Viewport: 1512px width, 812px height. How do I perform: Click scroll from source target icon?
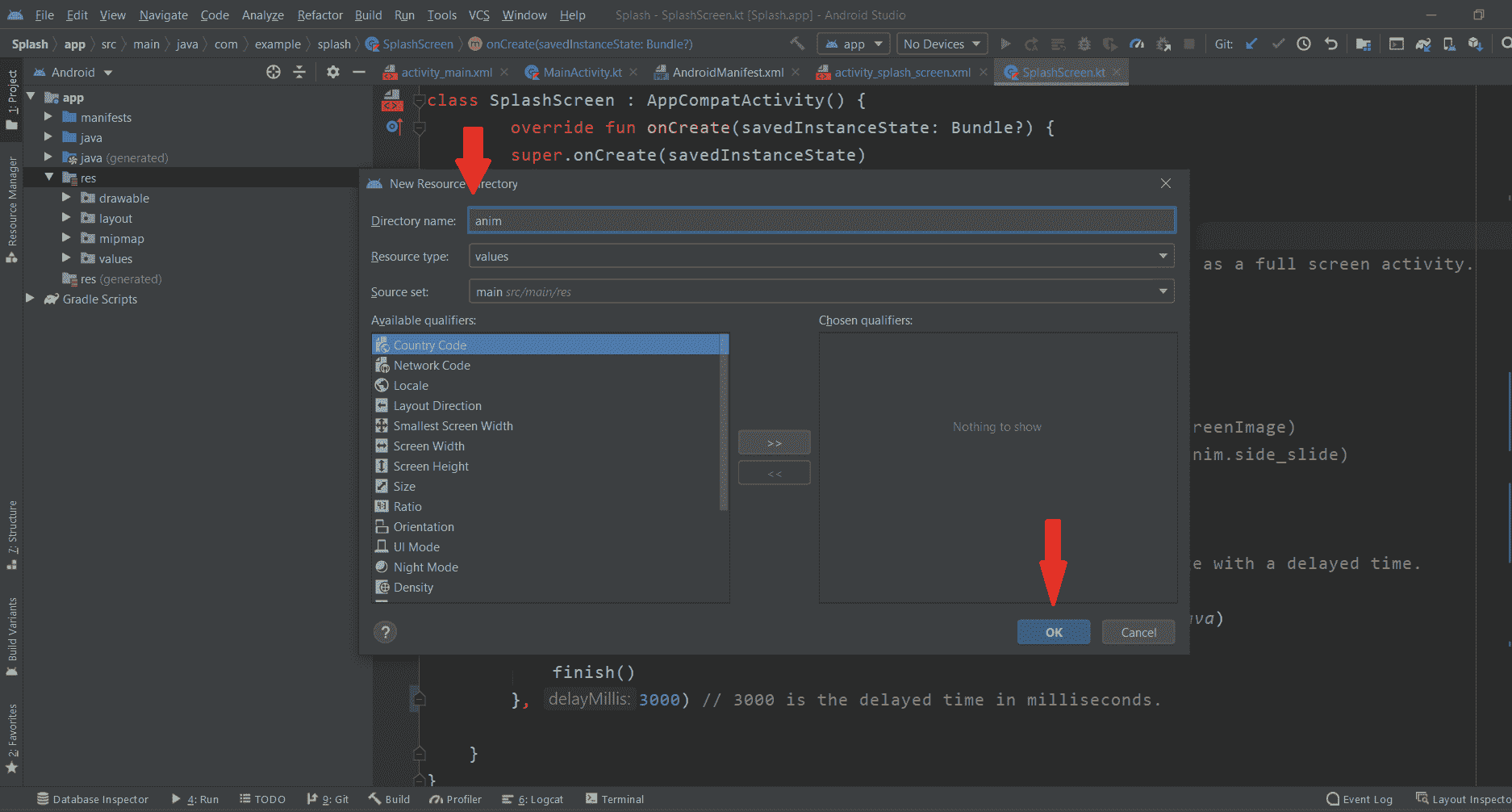pos(274,72)
